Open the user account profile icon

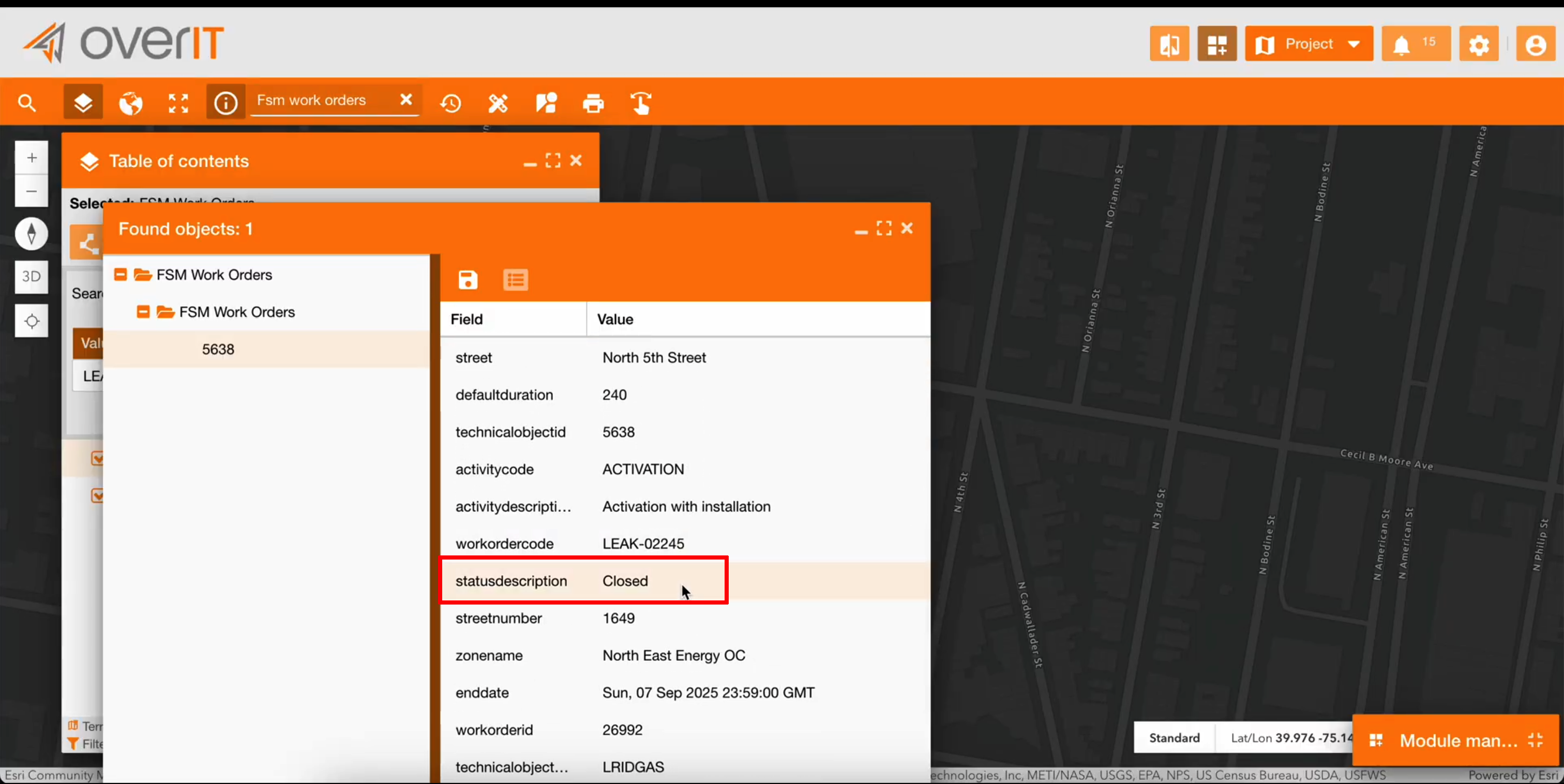pyautogui.click(x=1536, y=44)
